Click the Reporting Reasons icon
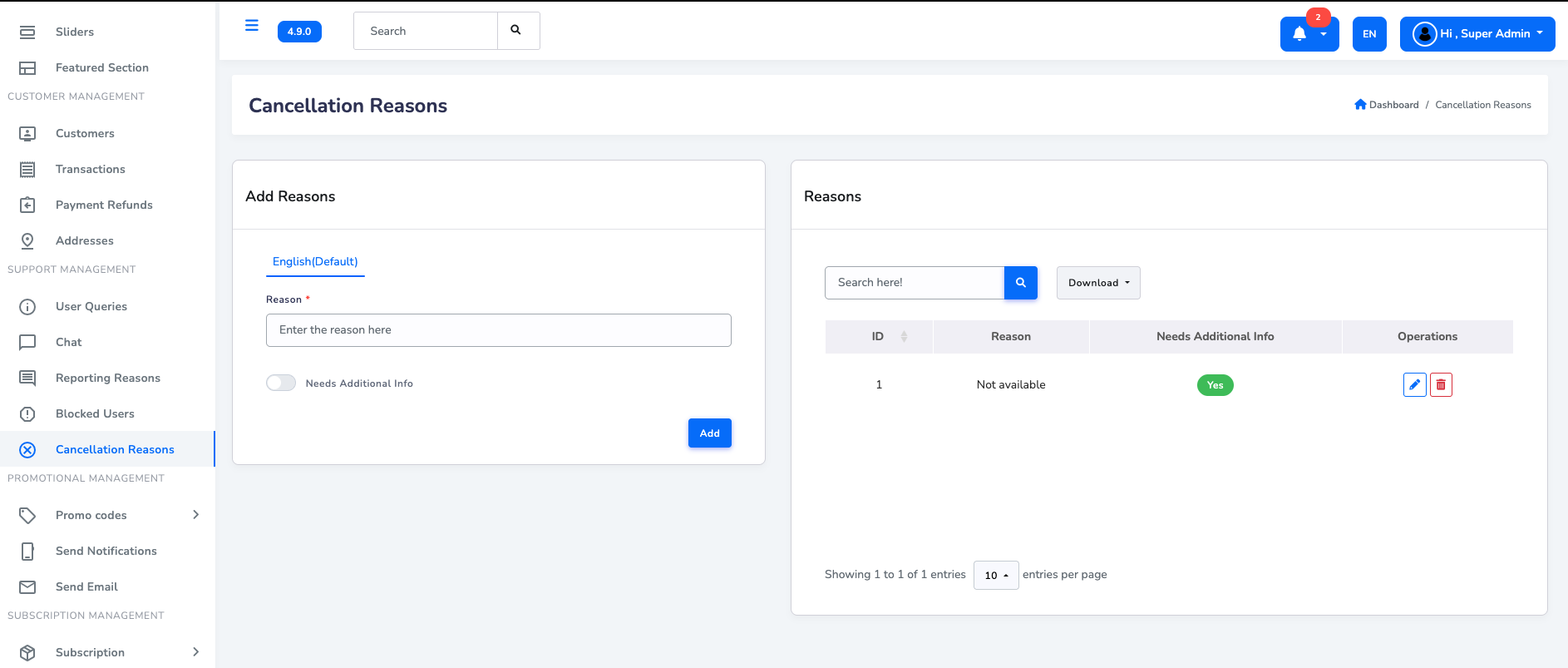The width and height of the screenshot is (1568, 668). 27,379
